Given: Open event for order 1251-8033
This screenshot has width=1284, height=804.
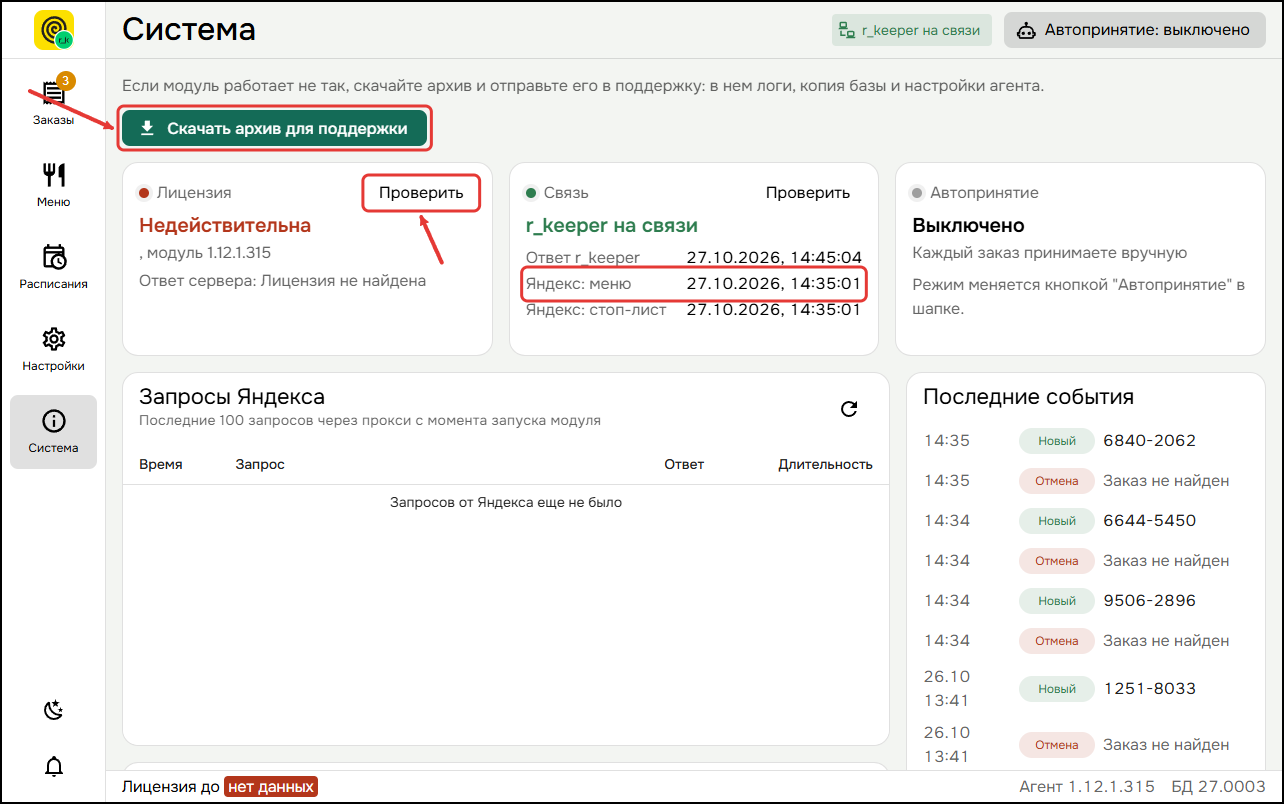Looking at the screenshot, I should (x=1149, y=688).
